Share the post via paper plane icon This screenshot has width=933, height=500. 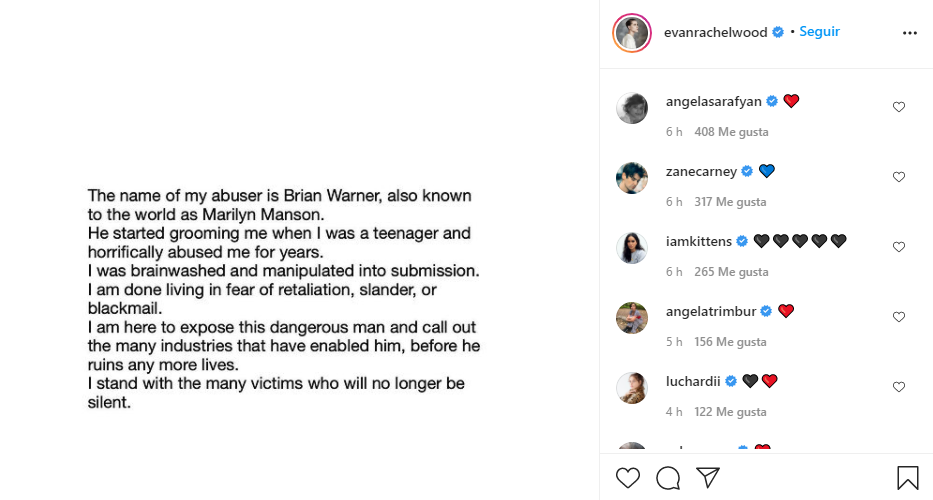(x=708, y=478)
